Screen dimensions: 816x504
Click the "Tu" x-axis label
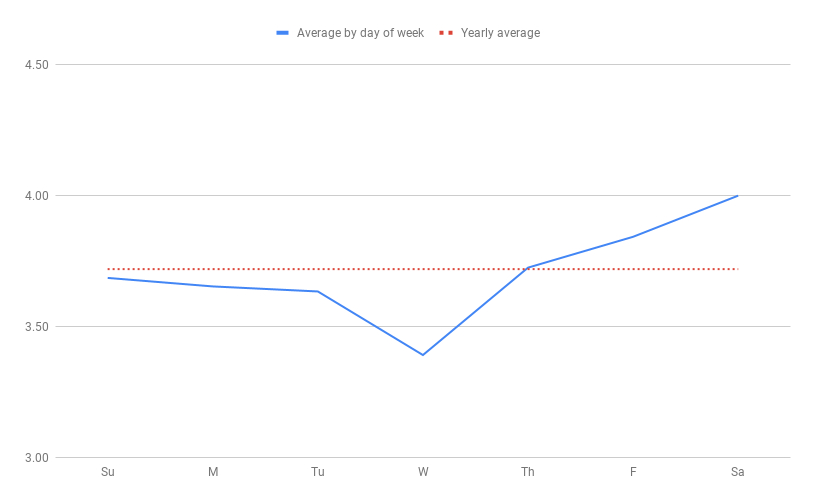318,472
